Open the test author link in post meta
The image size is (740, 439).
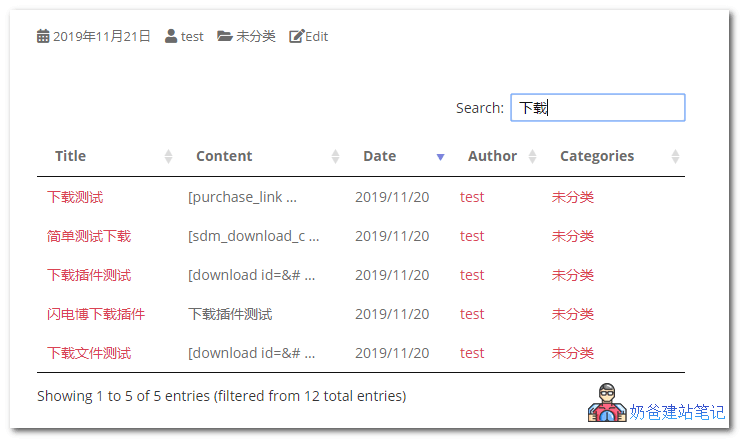(192, 36)
